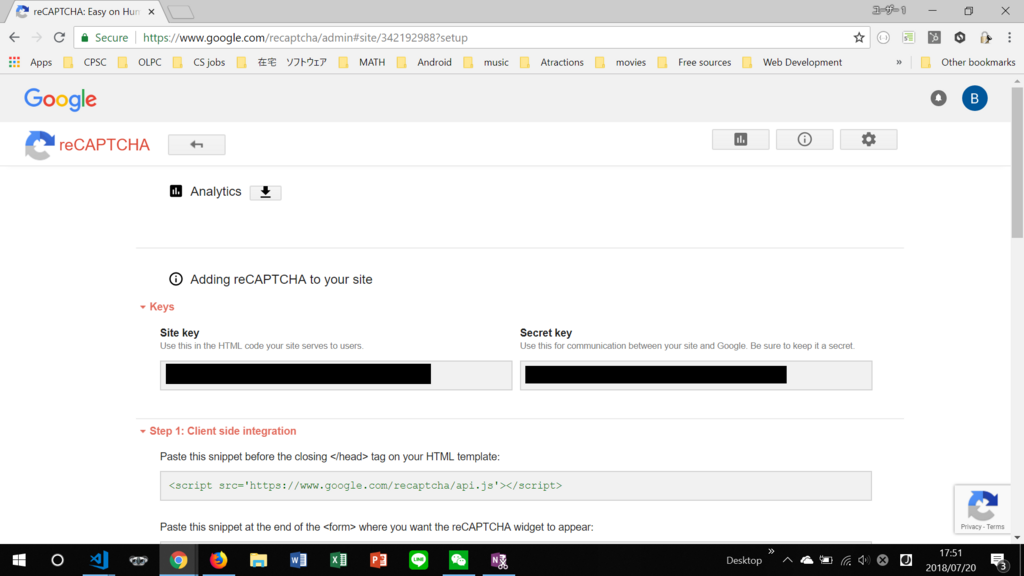Viewport: 1024px width, 576px height.
Task: Download analytics data with arrow button
Action: click(x=265, y=192)
